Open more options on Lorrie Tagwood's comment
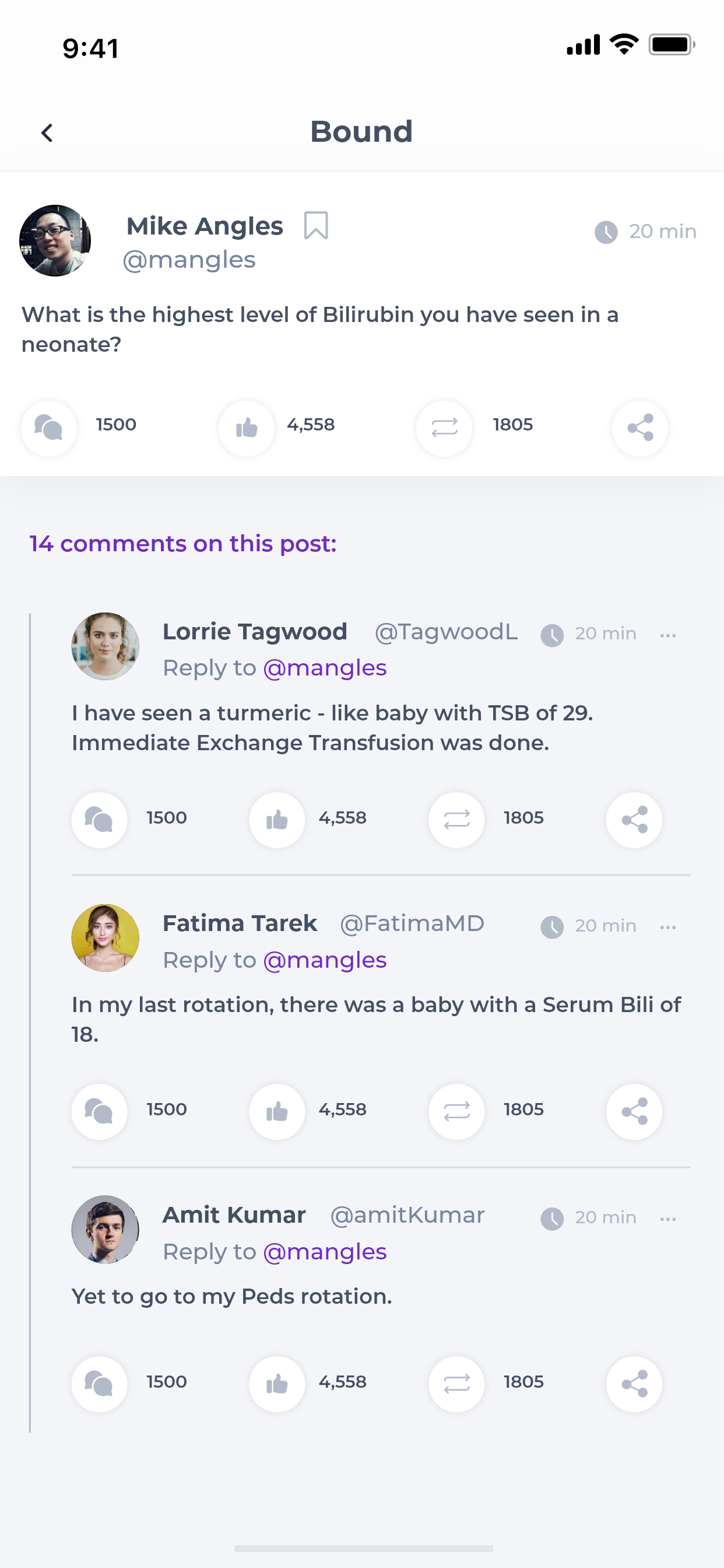 (x=667, y=635)
